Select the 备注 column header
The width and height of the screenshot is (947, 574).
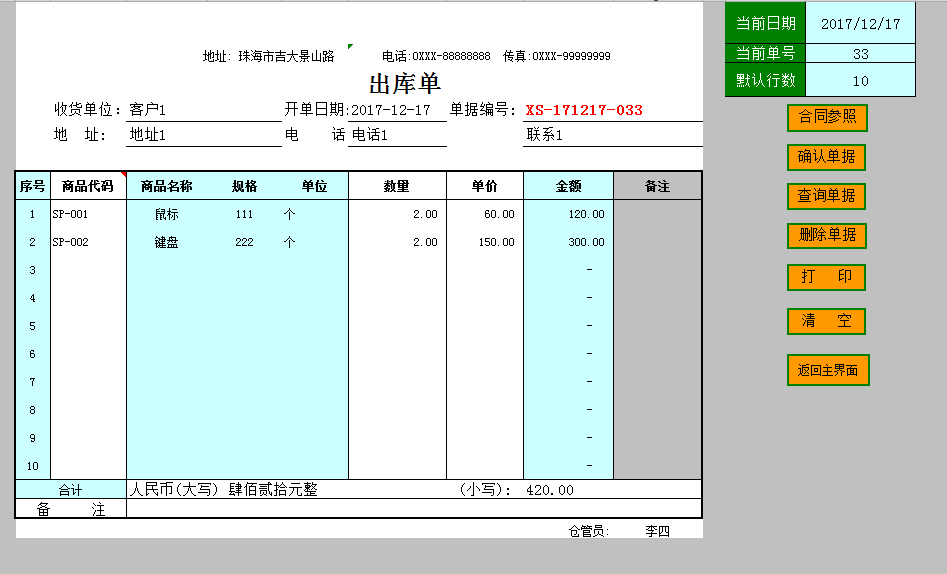point(658,186)
